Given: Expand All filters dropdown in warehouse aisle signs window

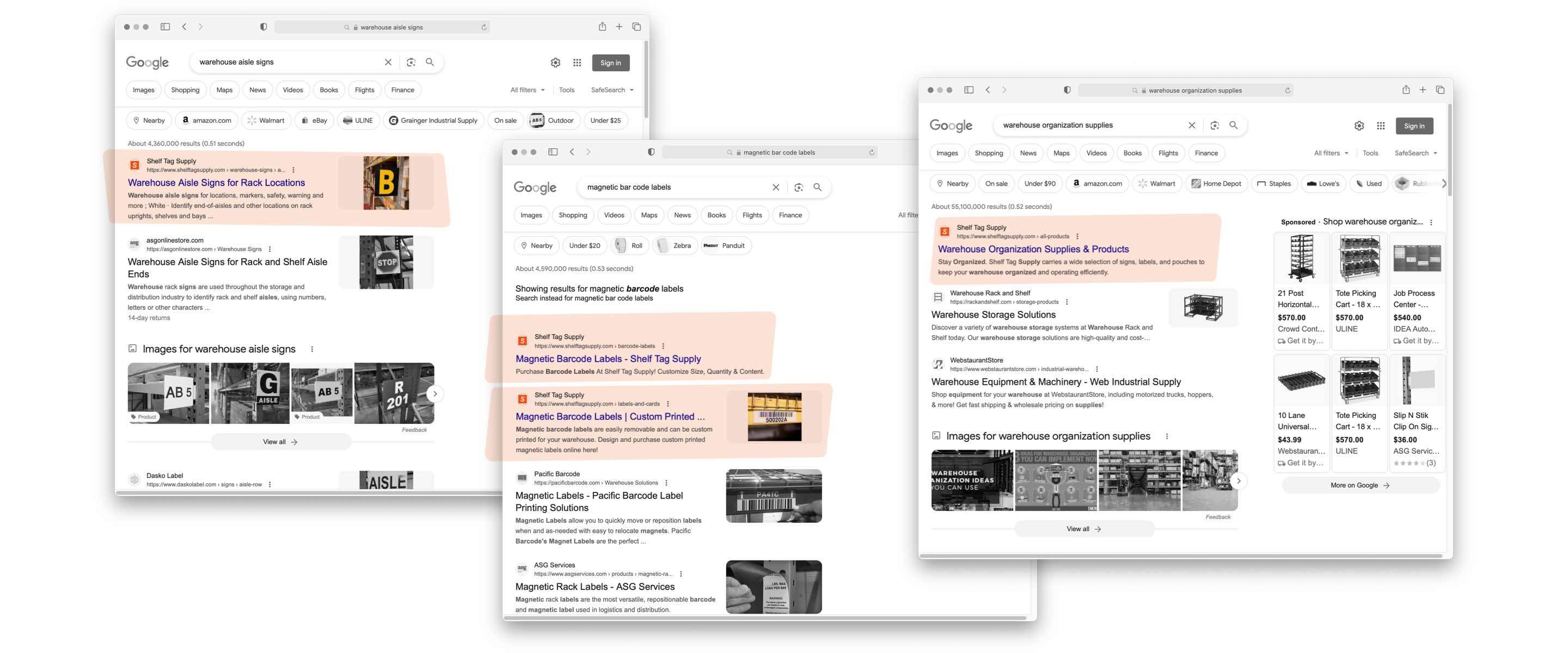Looking at the screenshot, I should [527, 90].
